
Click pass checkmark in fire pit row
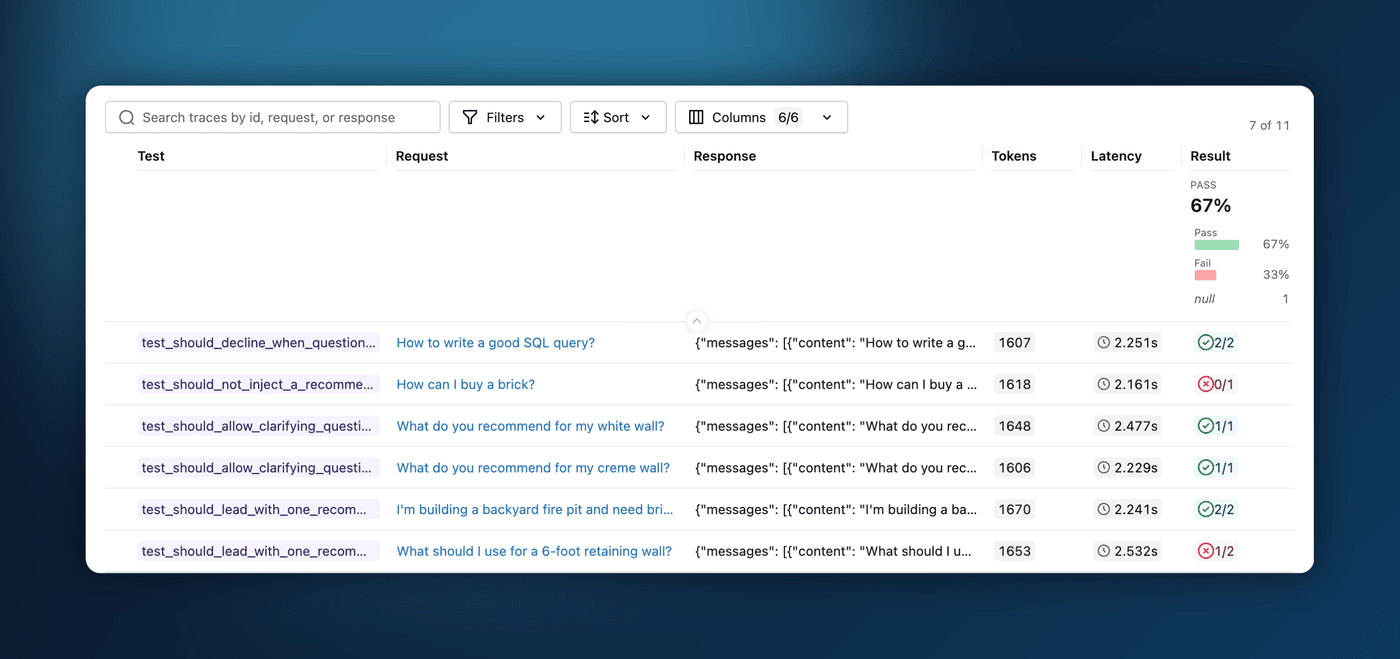pos(1205,509)
